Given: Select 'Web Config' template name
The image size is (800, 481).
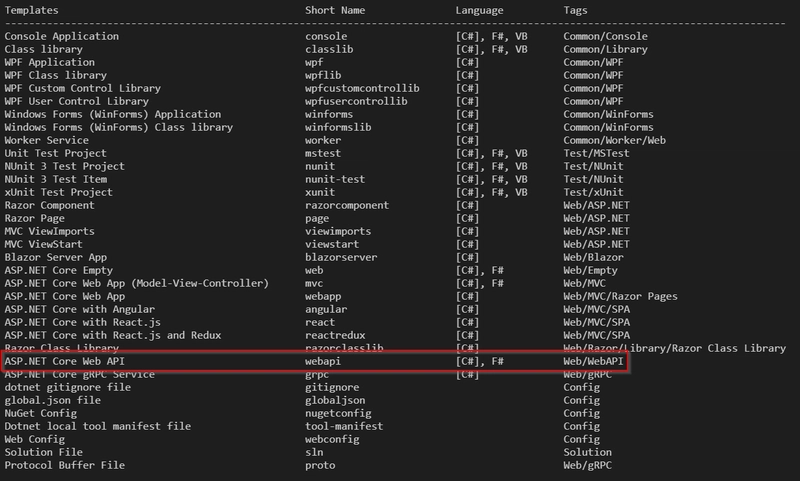Looking at the screenshot, I should coord(35,440).
